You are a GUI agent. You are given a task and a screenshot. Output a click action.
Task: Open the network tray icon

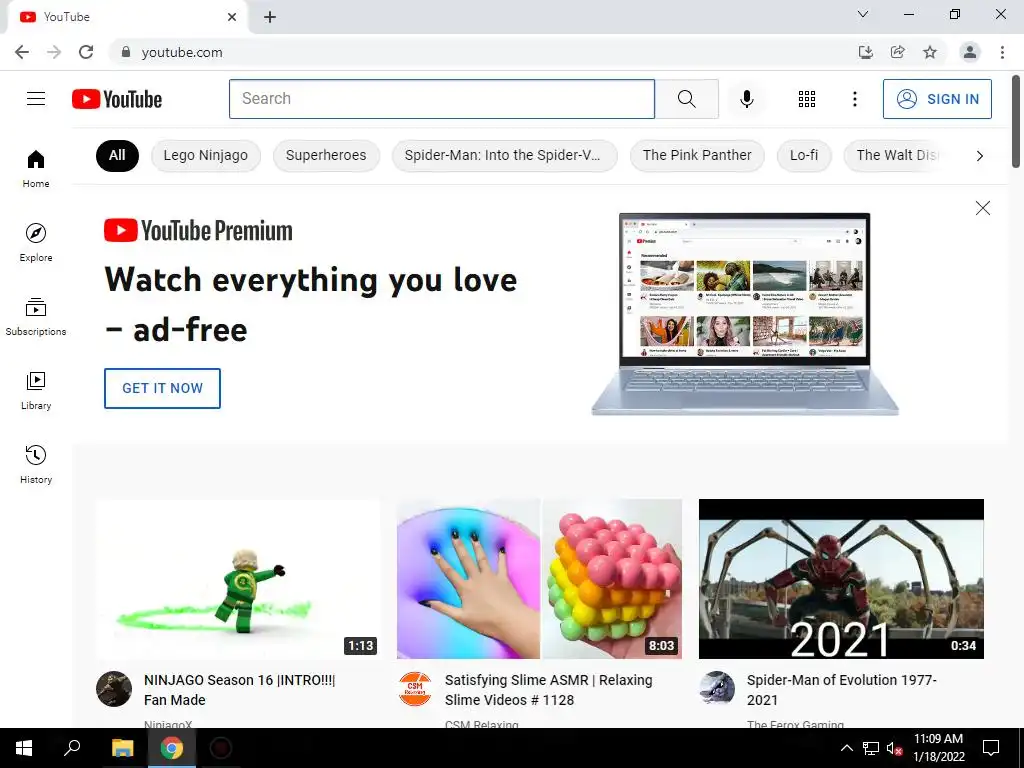[x=871, y=748]
